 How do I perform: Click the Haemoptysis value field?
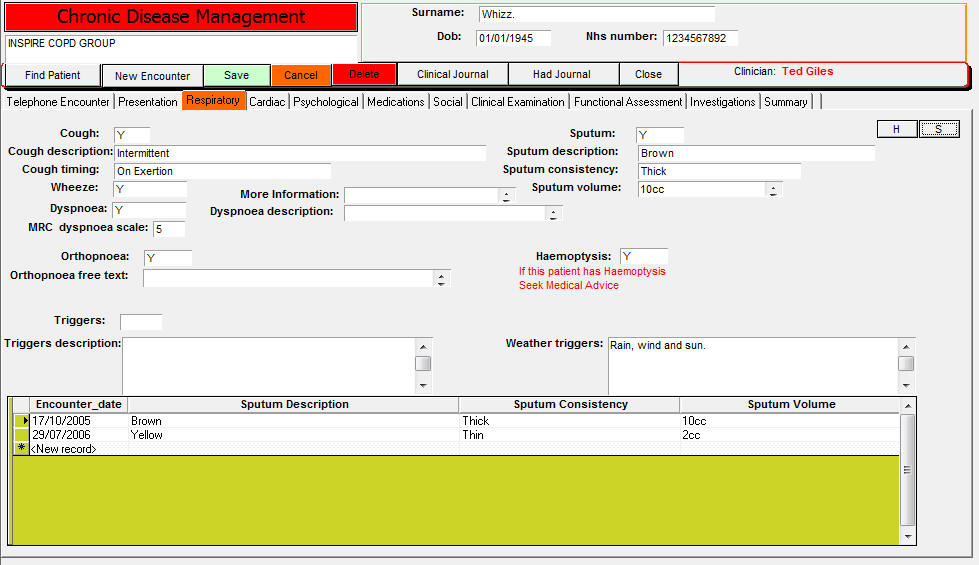tap(643, 257)
